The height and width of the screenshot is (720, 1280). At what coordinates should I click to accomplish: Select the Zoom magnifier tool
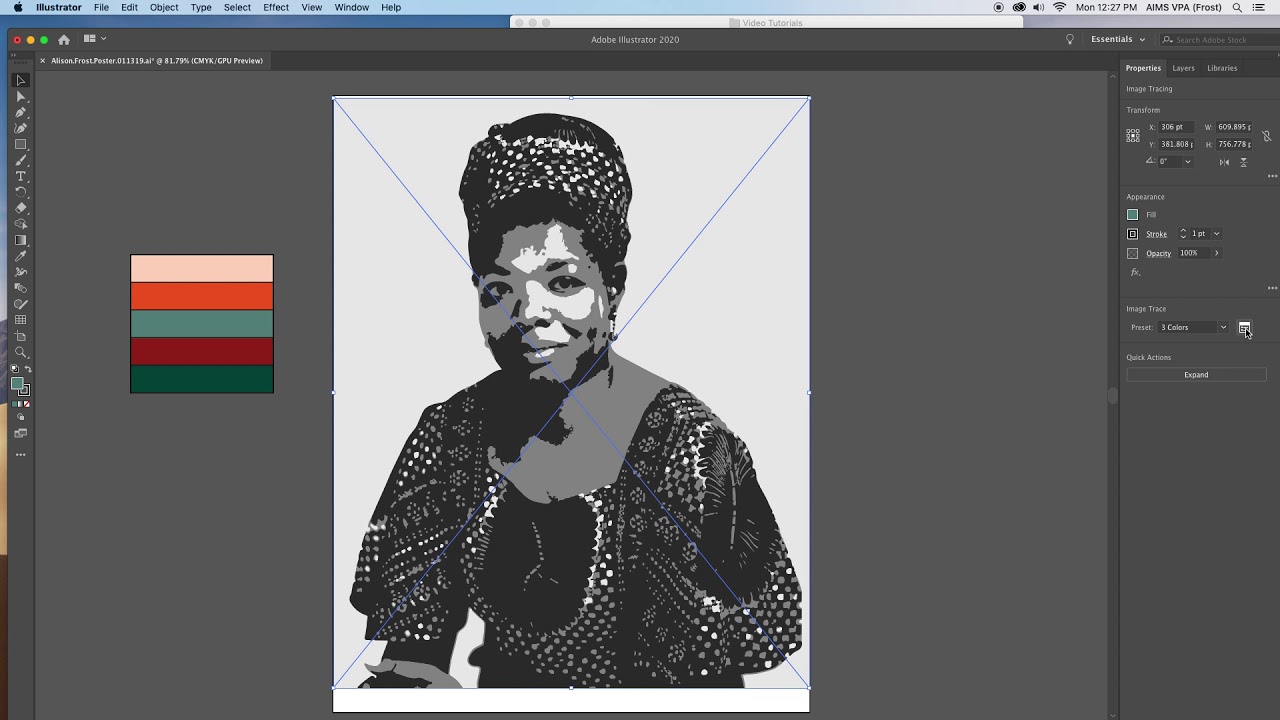click(x=20, y=352)
